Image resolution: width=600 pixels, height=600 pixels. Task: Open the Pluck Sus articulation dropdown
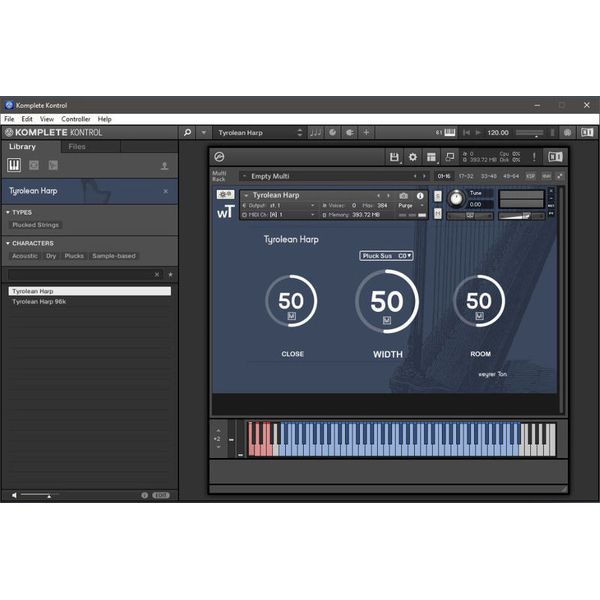point(386,256)
